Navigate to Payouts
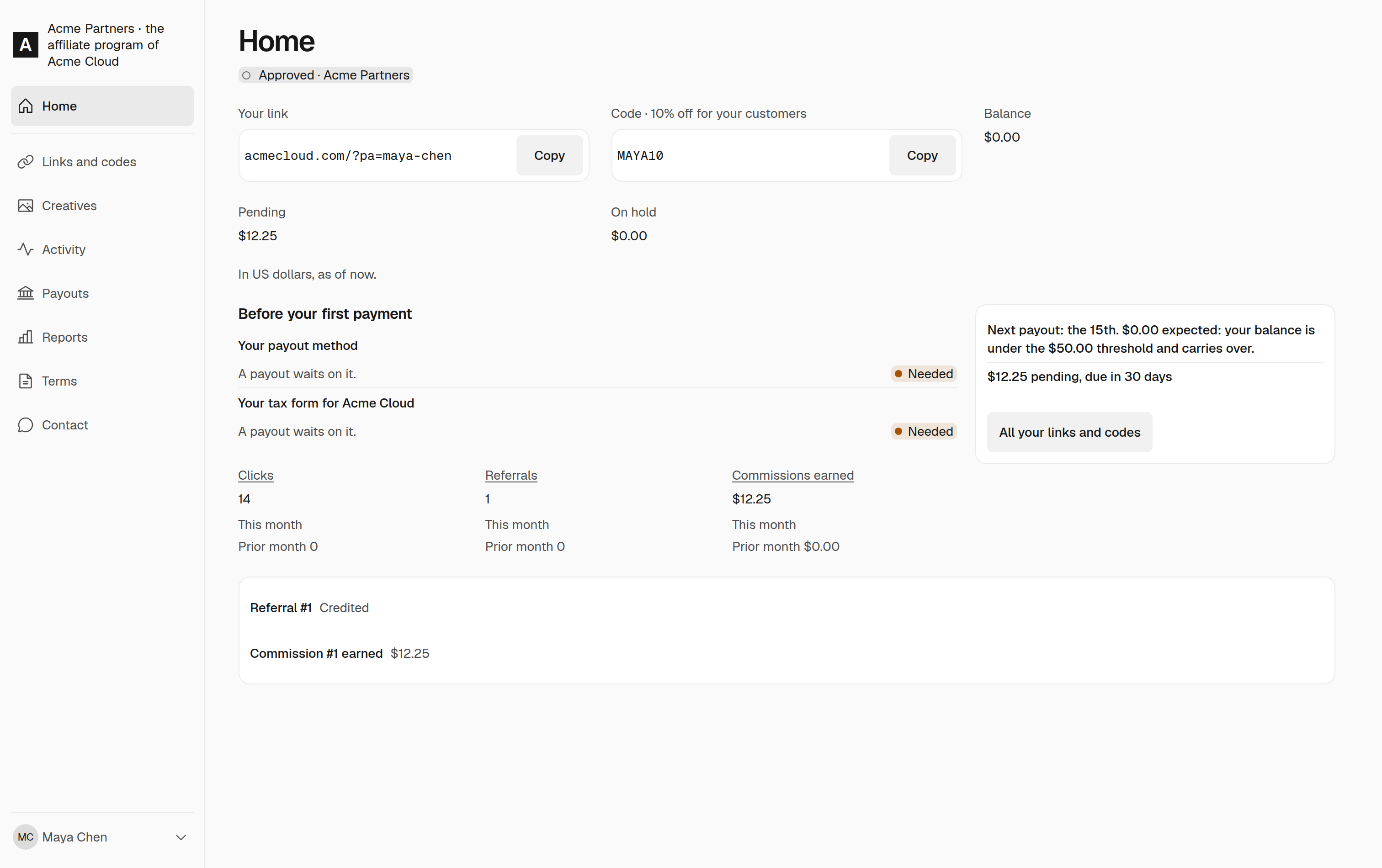The width and height of the screenshot is (1382, 868). (x=102, y=293)
